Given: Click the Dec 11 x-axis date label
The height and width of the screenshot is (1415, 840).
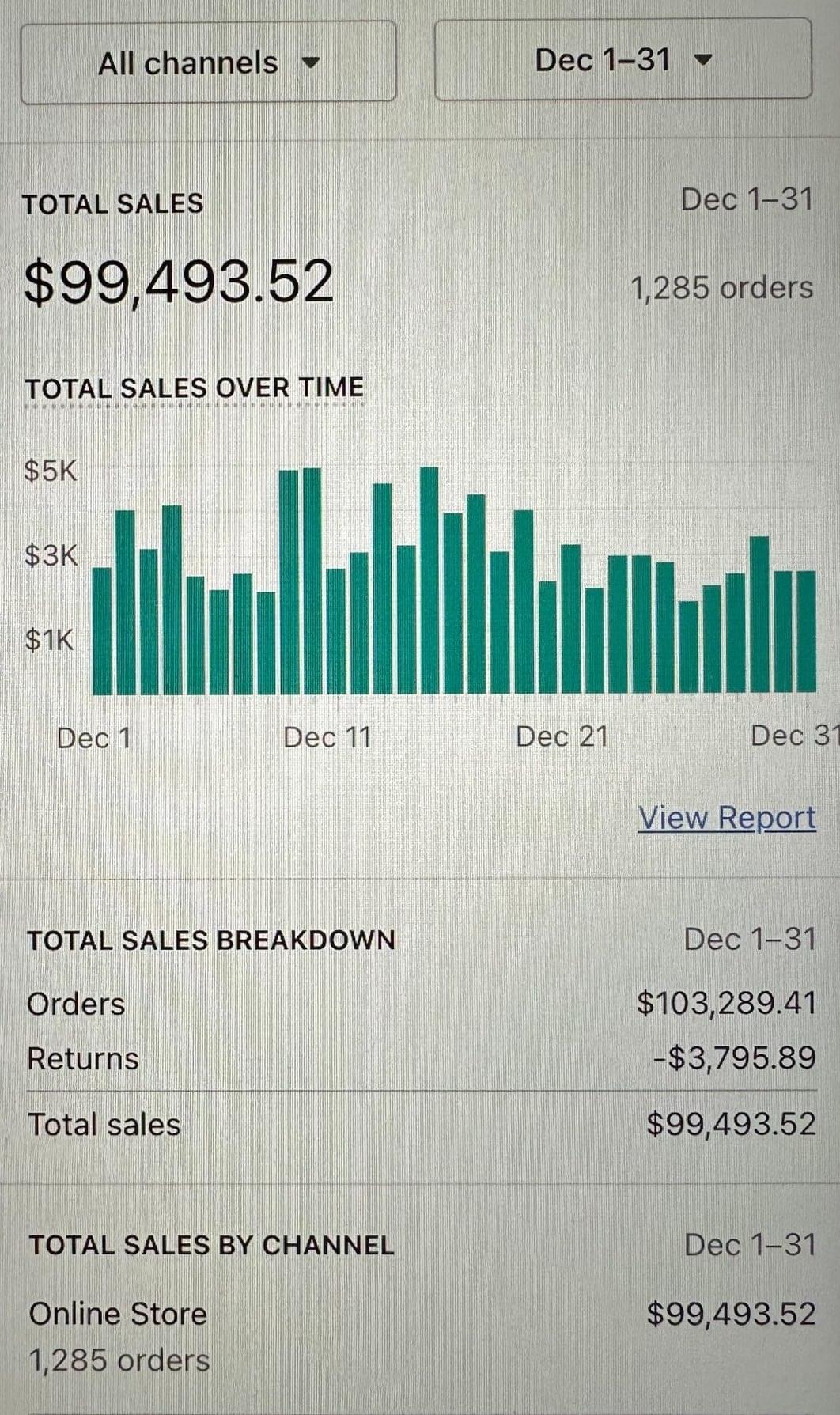Looking at the screenshot, I should click(x=327, y=737).
